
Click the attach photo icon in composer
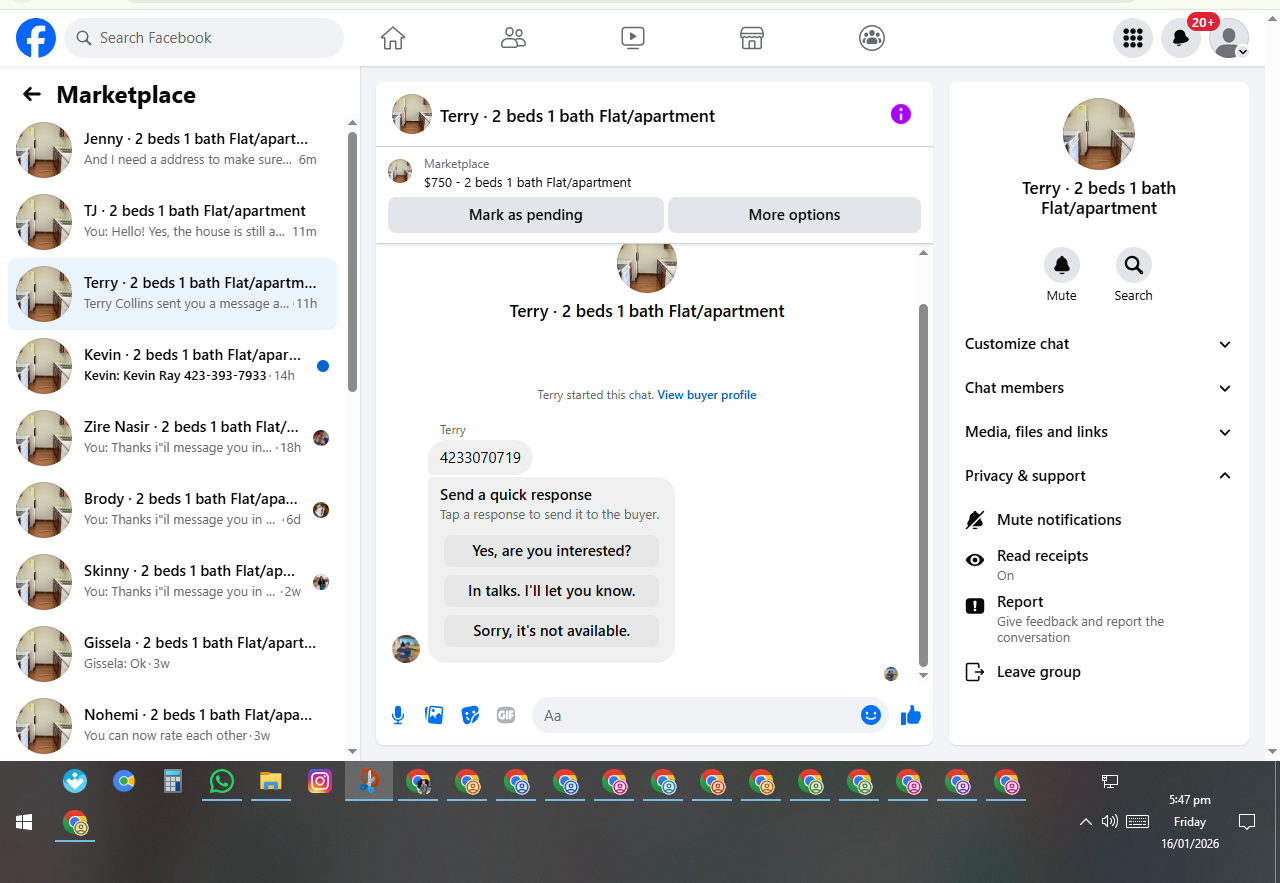click(x=434, y=715)
